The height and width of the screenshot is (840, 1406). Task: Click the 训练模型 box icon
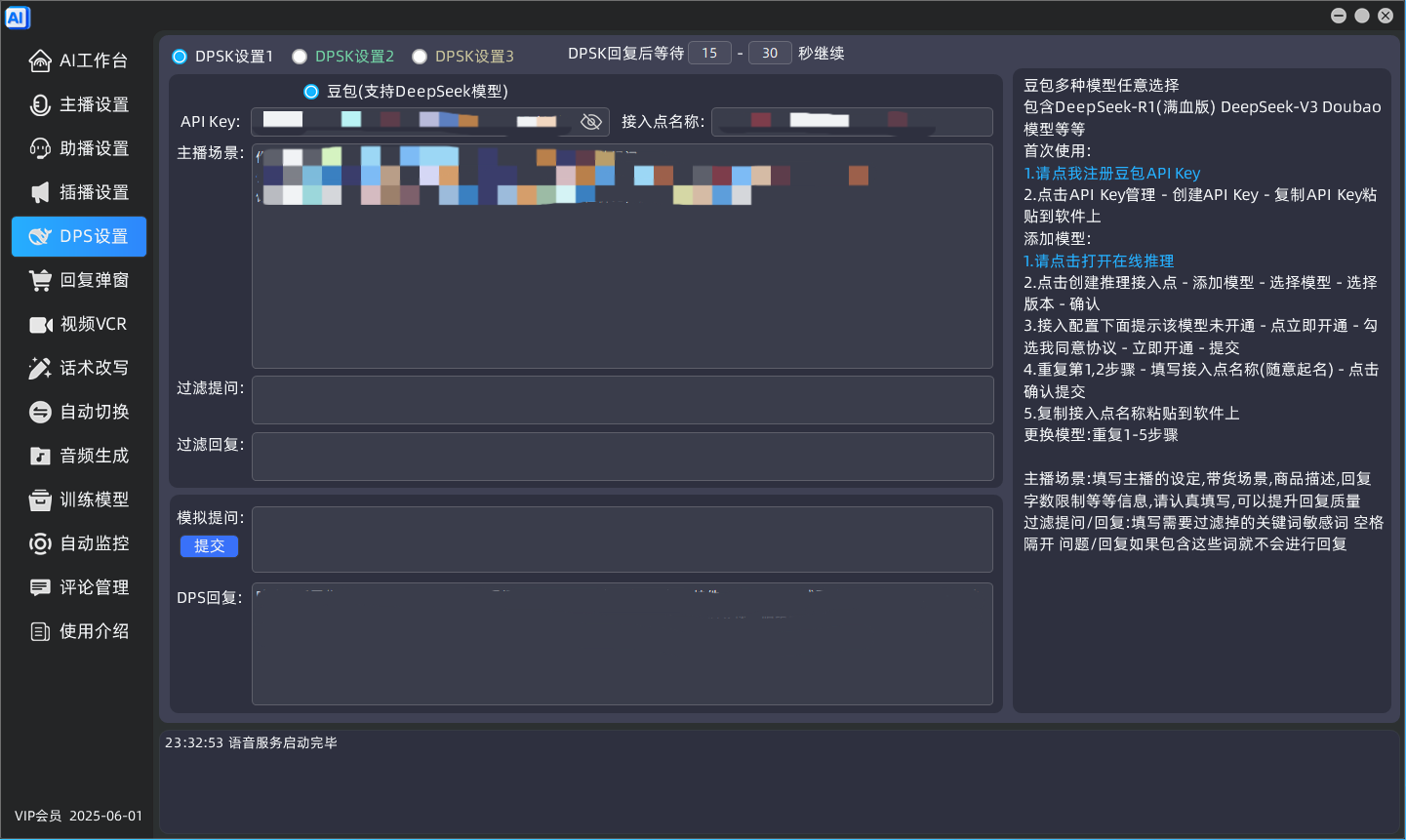[x=40, y=500]
